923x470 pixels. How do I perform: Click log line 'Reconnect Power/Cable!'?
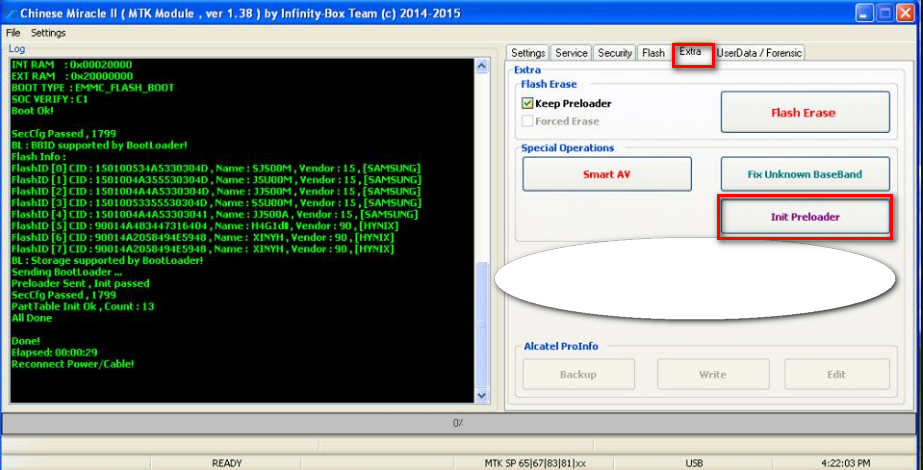coord(73,364)
